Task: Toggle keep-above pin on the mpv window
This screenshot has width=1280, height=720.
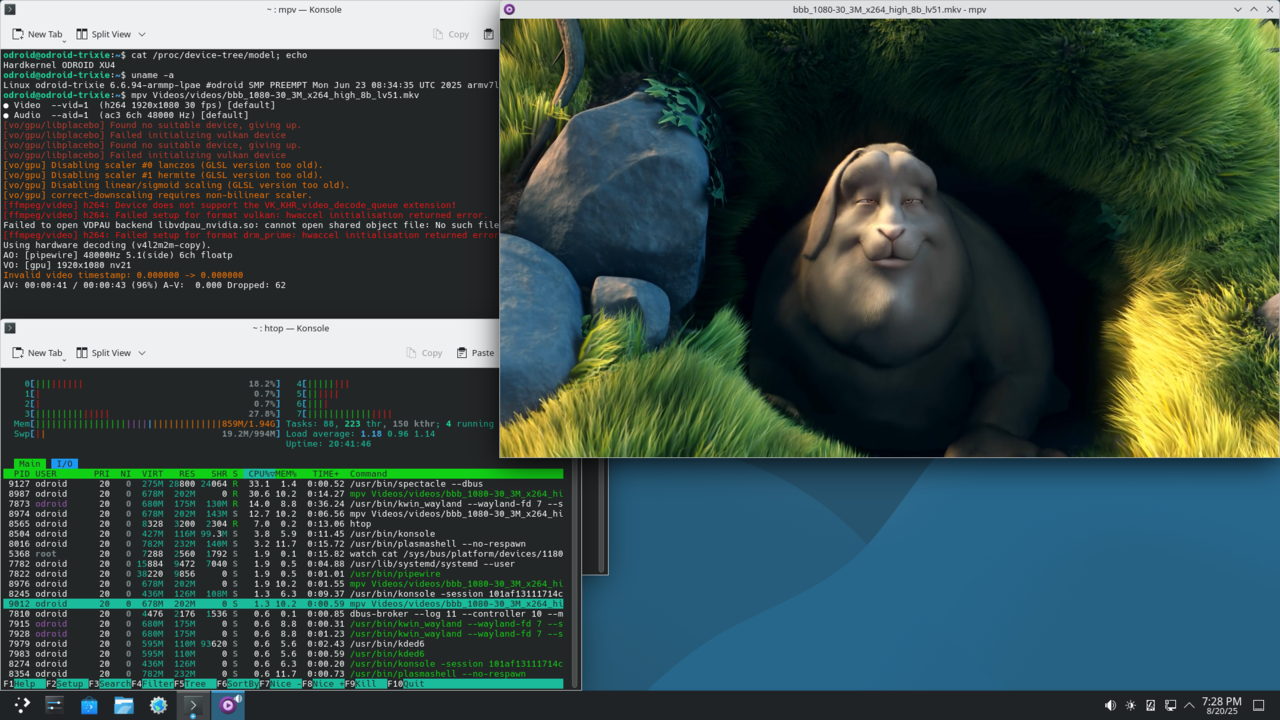Action: click(509, 9)
